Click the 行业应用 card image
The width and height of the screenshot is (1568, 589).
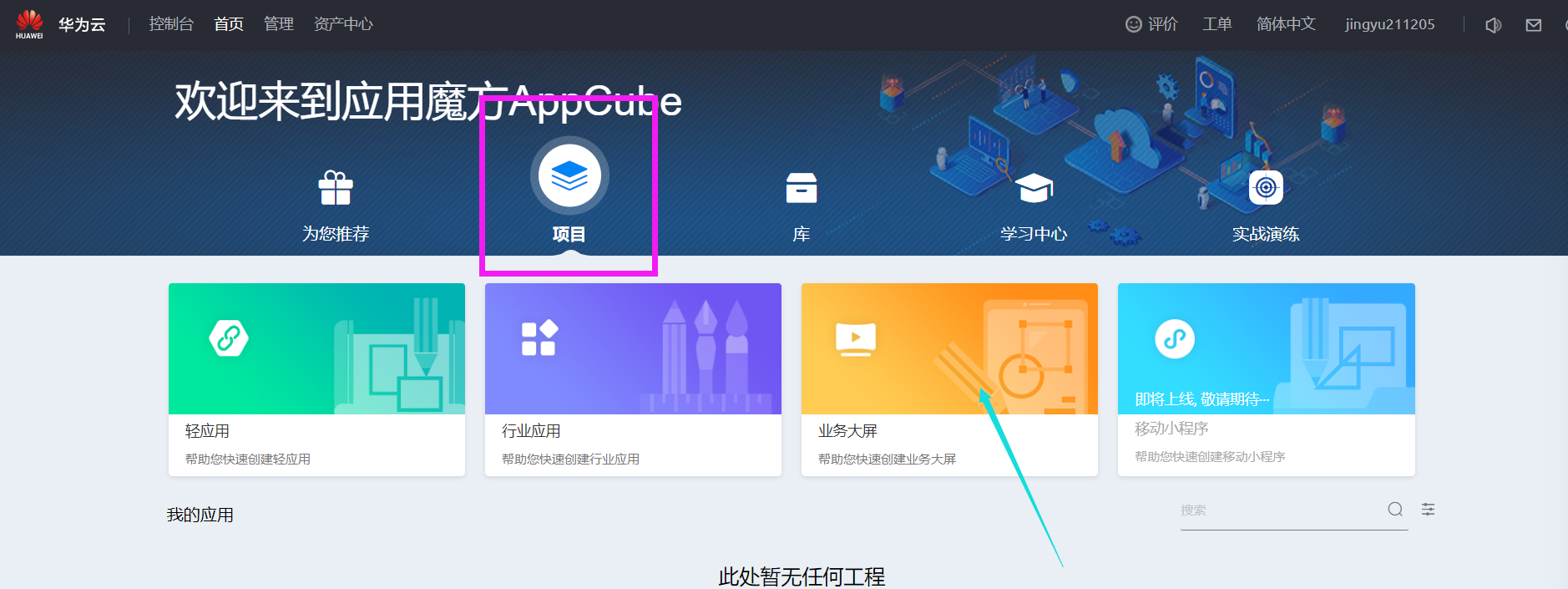coord(633,348)
